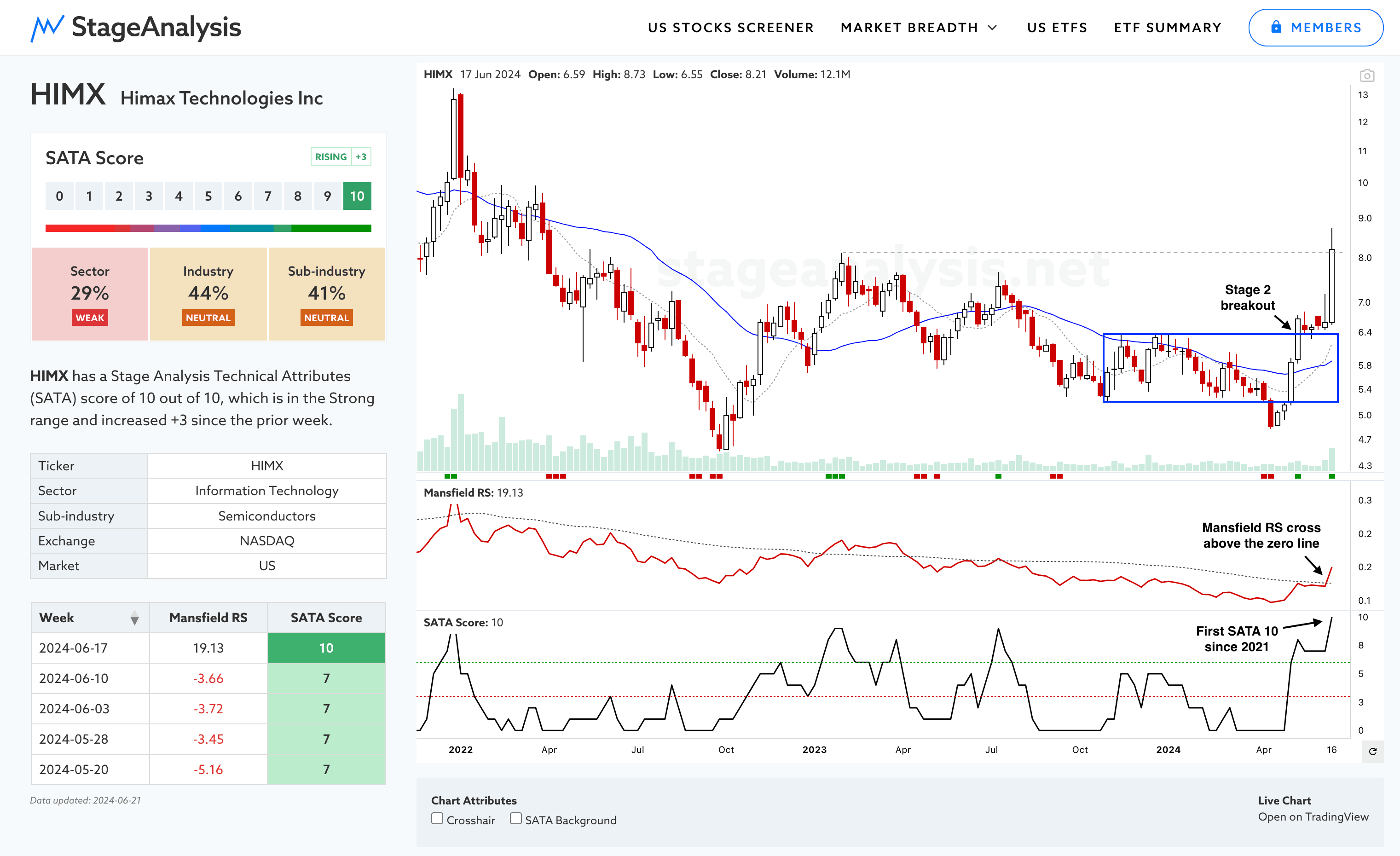This screenshot has width=1400, height=856.
Task: Enable the Crosshair checkbox
Action: (437, 819)
